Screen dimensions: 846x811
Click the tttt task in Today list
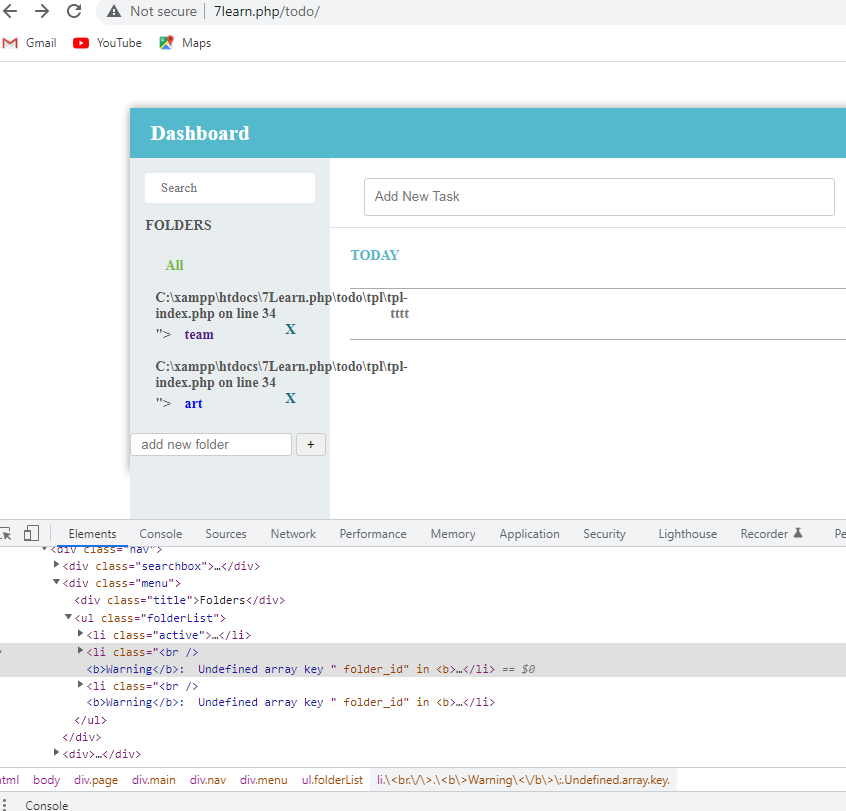coord(400,314)
